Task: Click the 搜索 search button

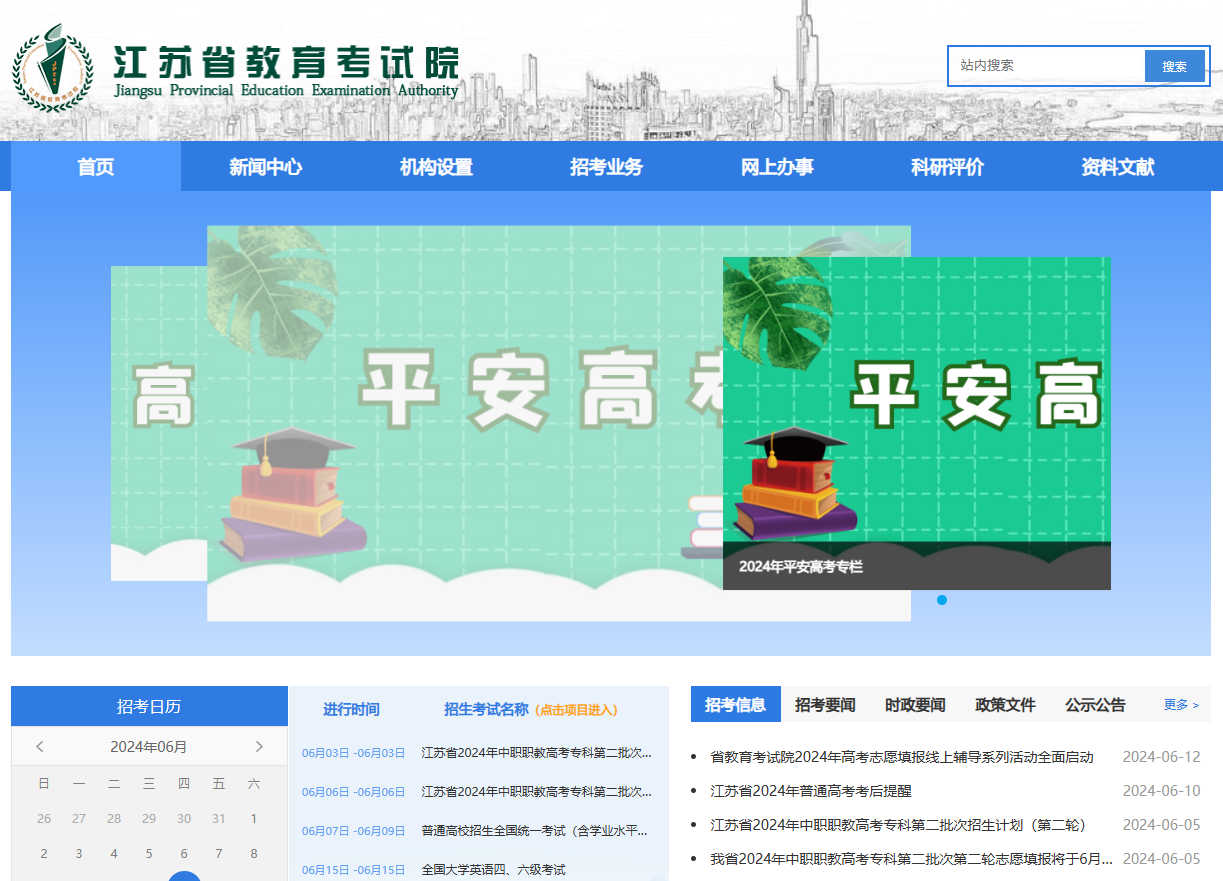Action: click(x=1174, y=65)
